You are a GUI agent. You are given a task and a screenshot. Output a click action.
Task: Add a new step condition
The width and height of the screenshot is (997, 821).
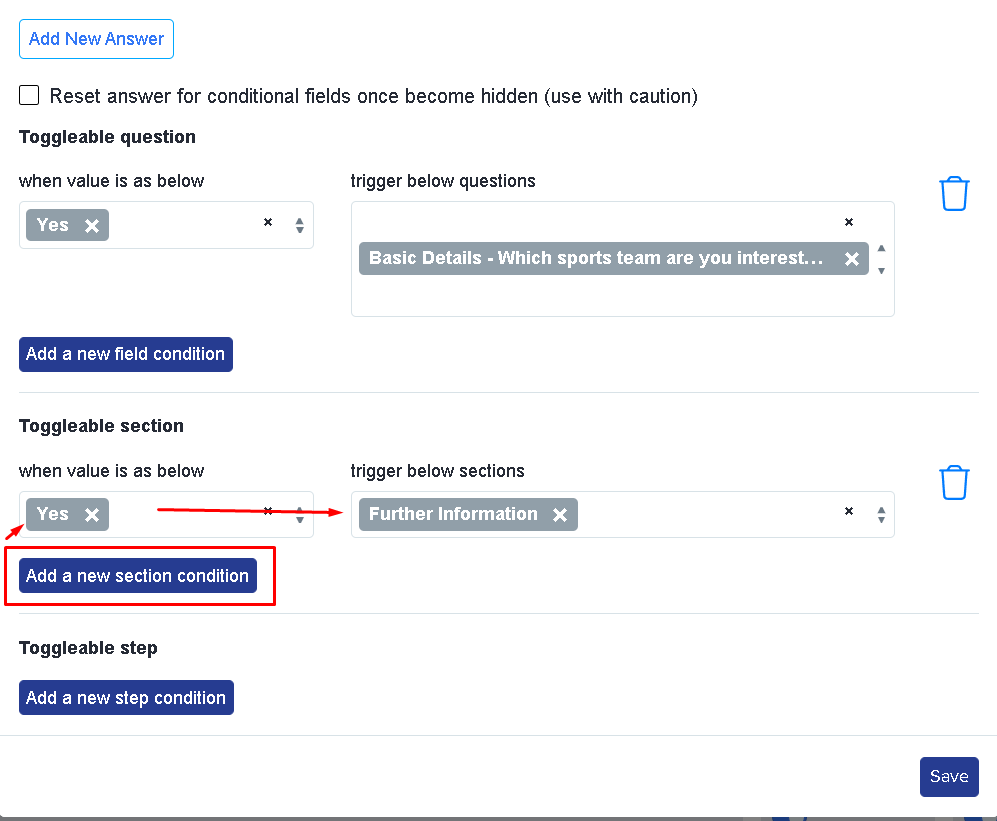[127, 698]
